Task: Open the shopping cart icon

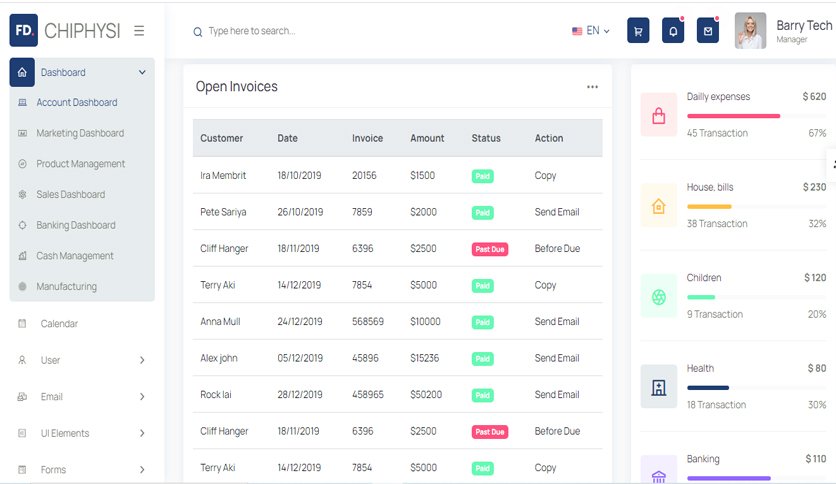Action: pyautogui.click(x=638, y=31)
